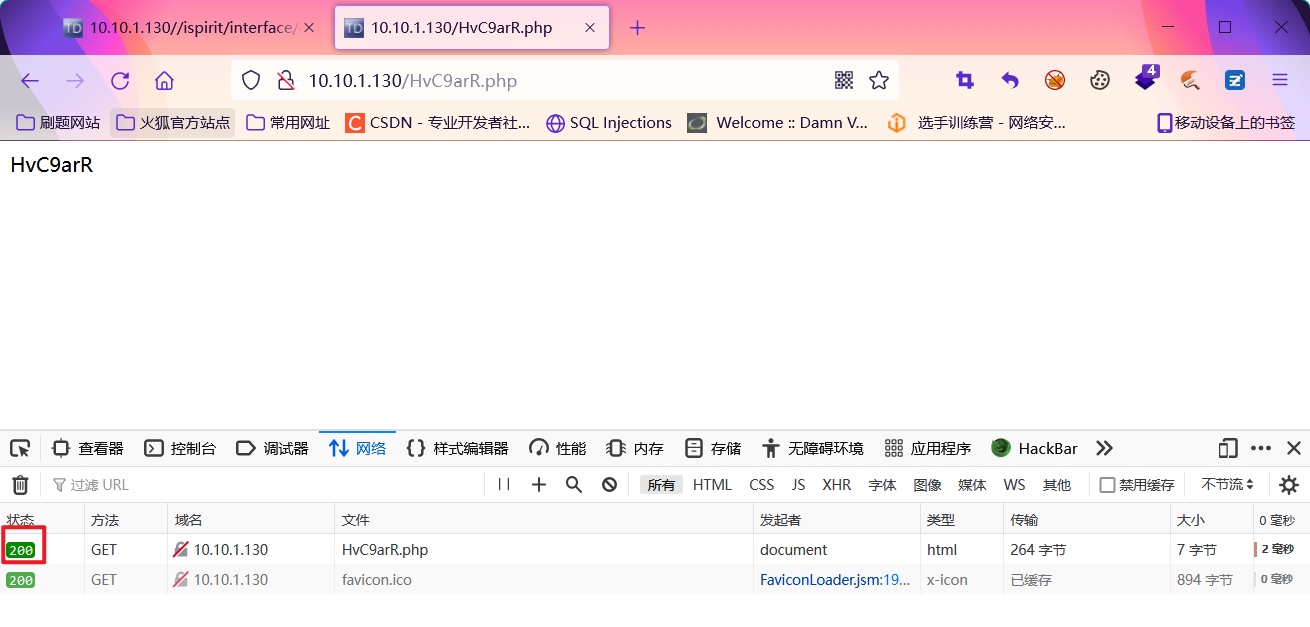
Task: Open the 无障碍环境 accessibility tab
Action: [x=812, y=448]
